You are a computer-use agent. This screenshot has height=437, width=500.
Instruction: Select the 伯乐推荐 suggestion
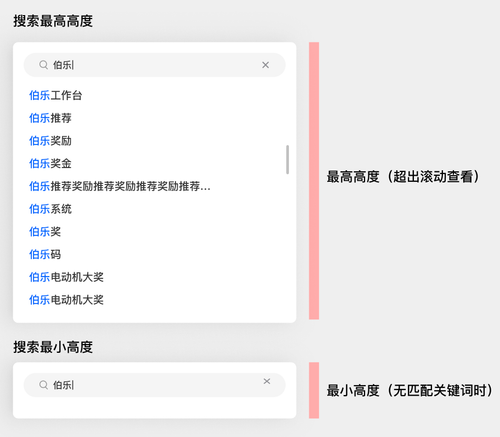[x=50, y=118]
